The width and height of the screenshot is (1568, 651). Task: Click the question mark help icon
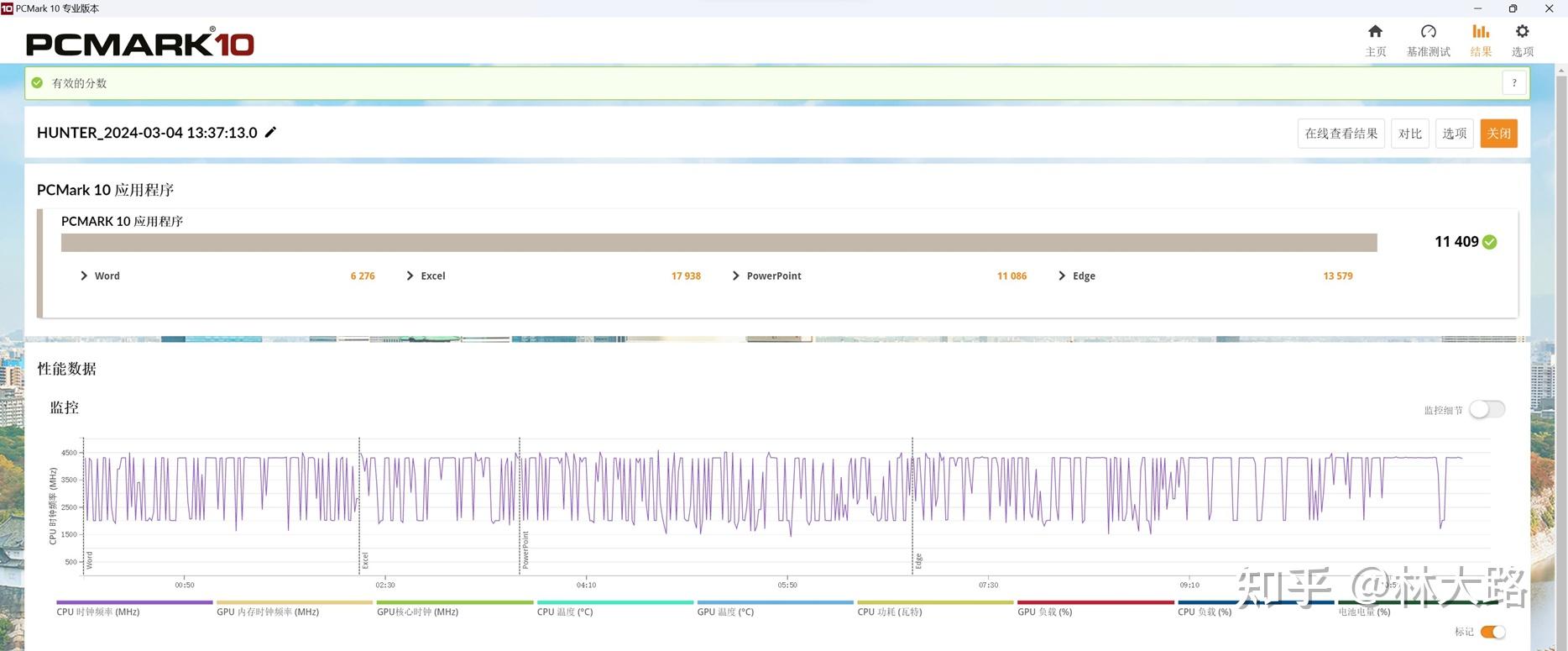(1514, 82)
